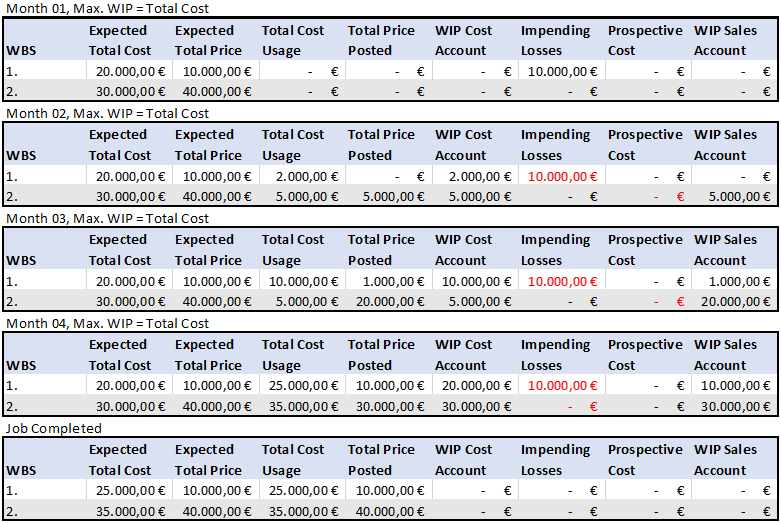Click the Month 01 table title text

pos(107,9)
